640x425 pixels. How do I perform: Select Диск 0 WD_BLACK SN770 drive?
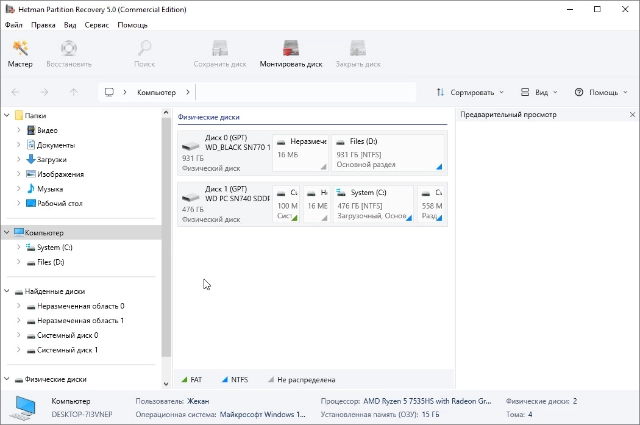pos(225,153)
